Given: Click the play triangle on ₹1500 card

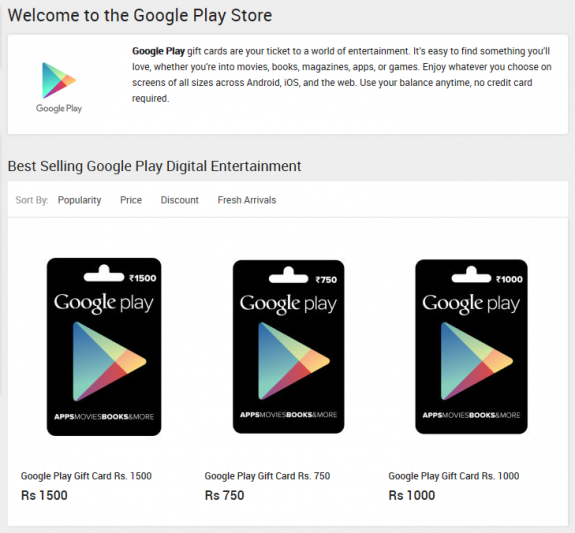Looking at the screenshot, I should click(x=109, y=361).
